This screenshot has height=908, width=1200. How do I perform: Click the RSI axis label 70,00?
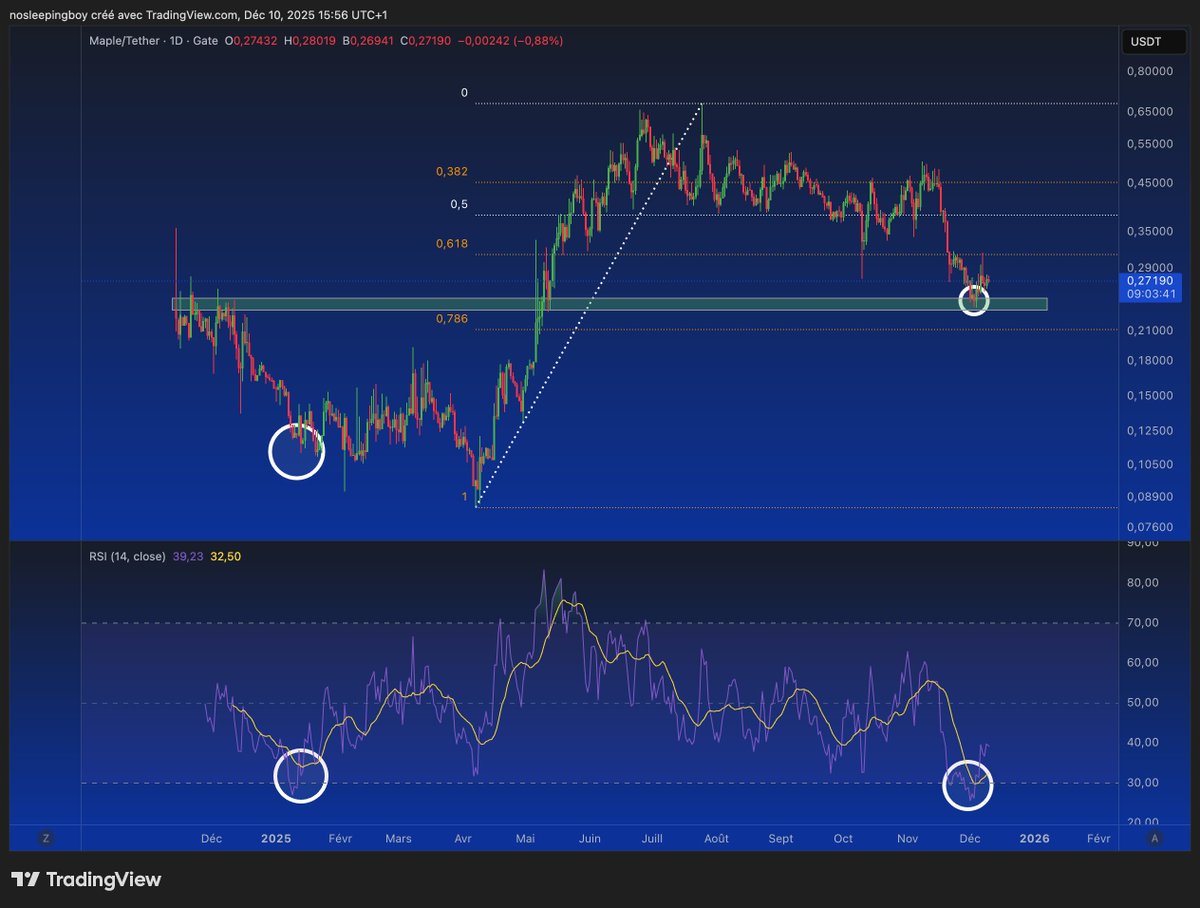(x=1143, y=623)
